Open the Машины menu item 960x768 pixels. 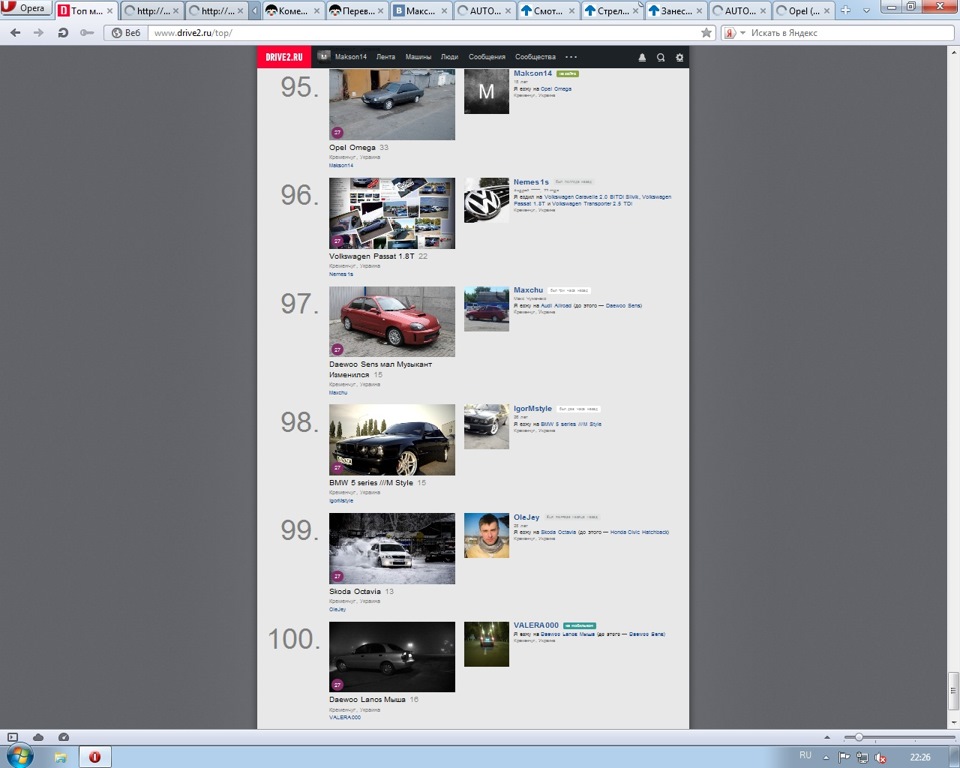point(418,57)
